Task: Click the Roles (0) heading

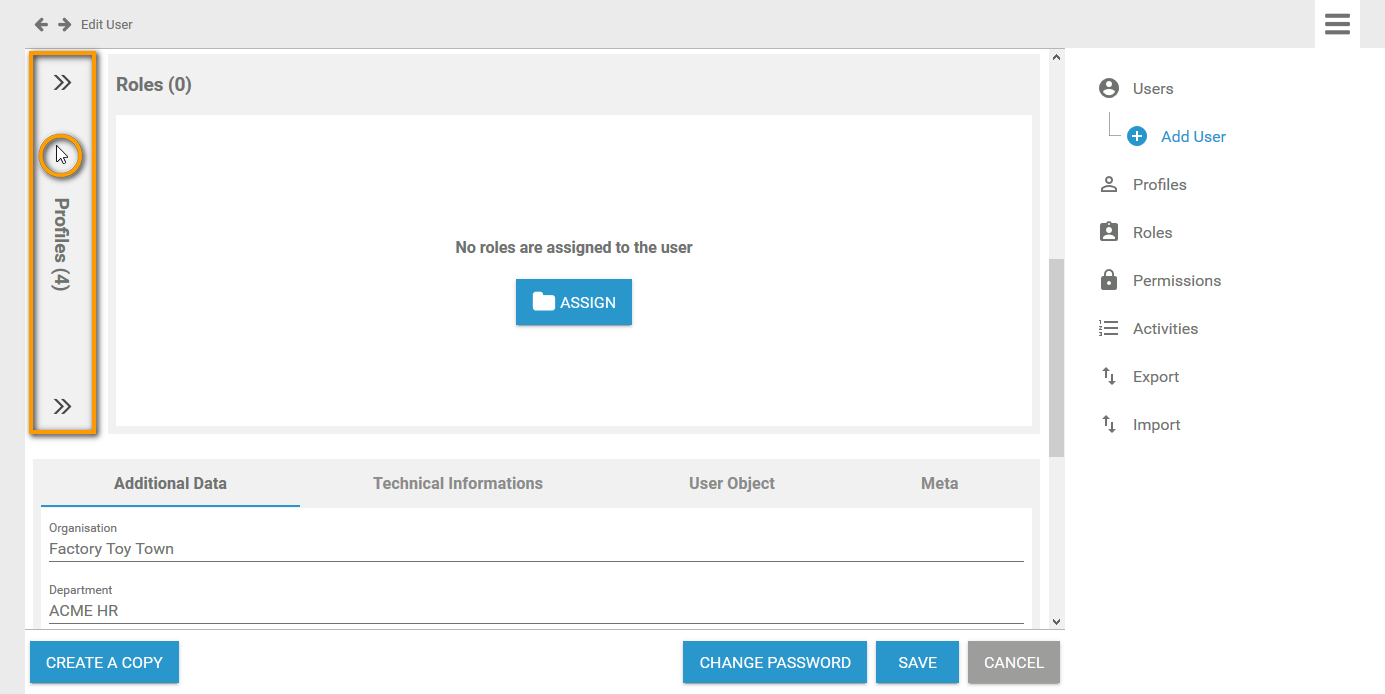Action: coord(154,85)
